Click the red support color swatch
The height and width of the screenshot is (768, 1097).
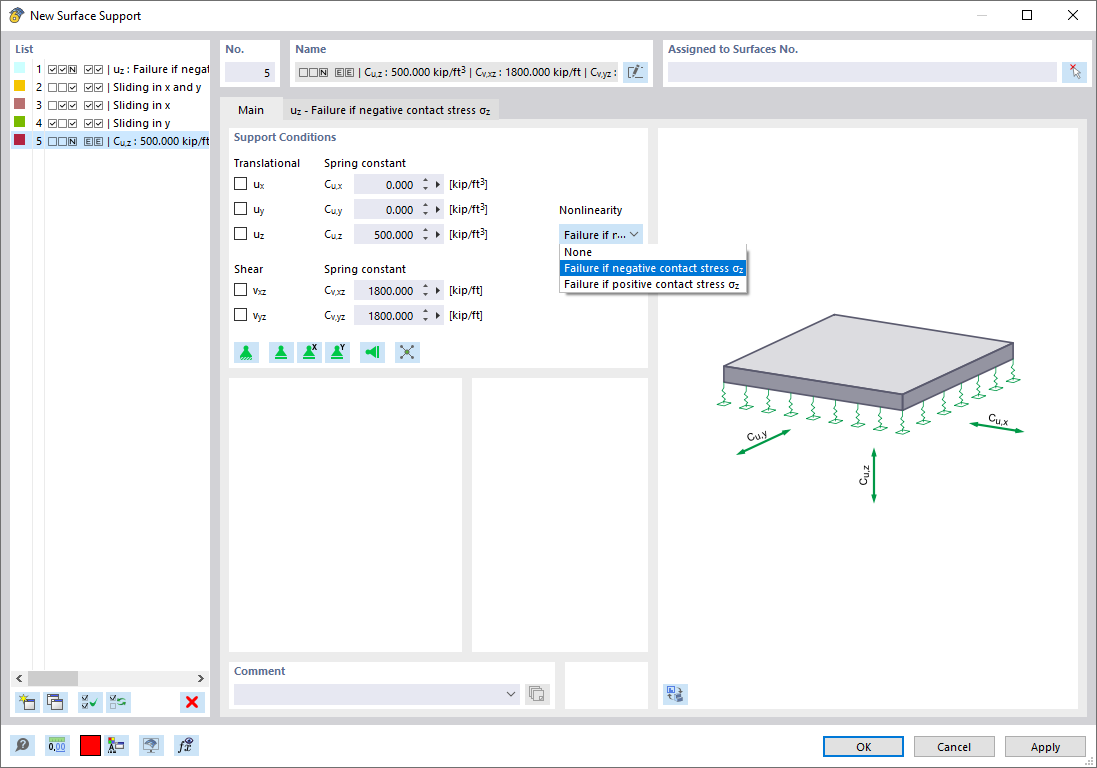coord(89,745)
